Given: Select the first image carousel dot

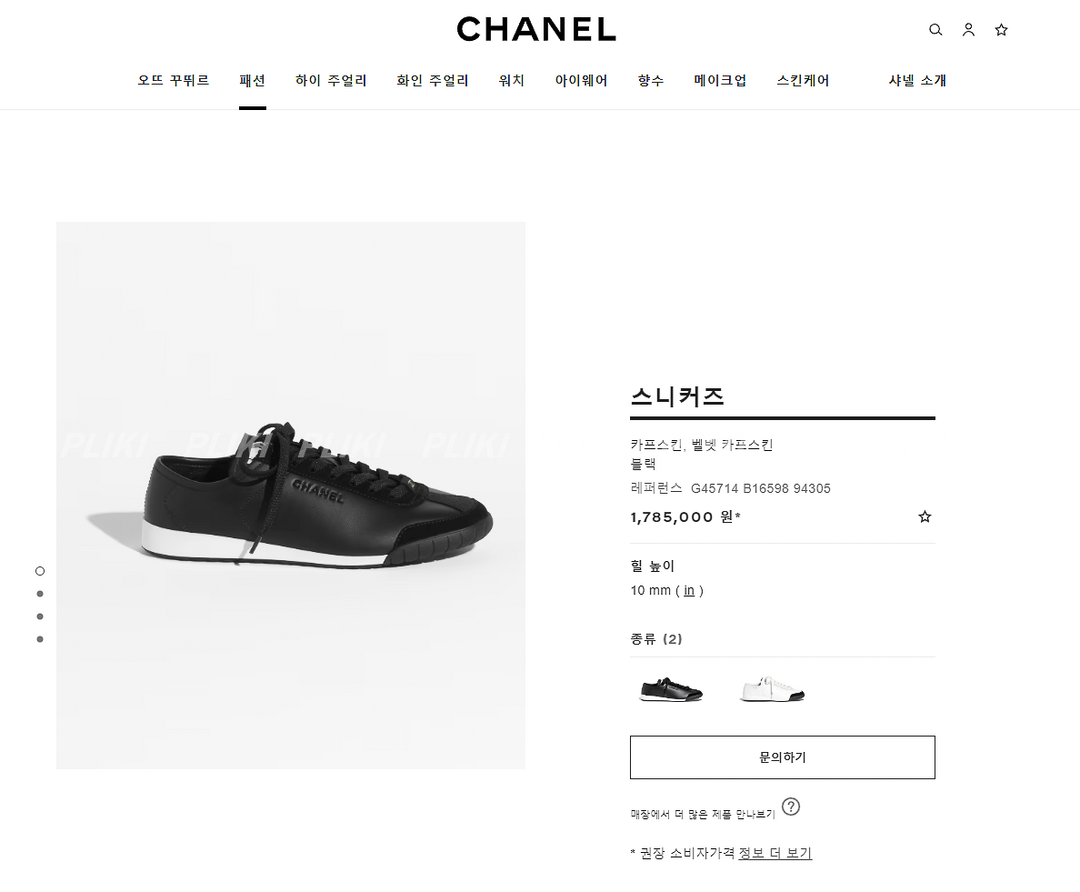Looking at the screenshot, I should [40, 571].
